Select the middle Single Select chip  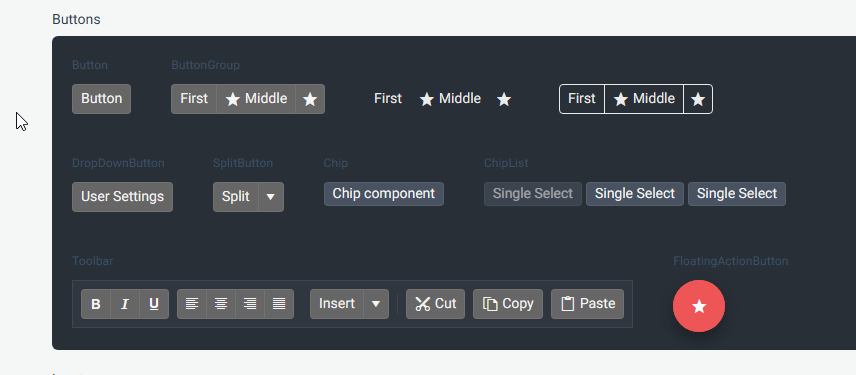635,194
